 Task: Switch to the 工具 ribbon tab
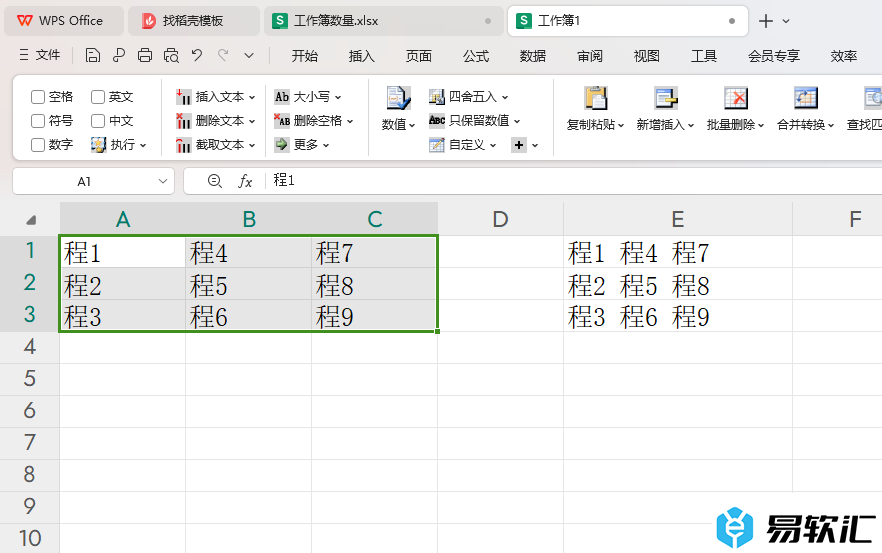tap(704, 56)
